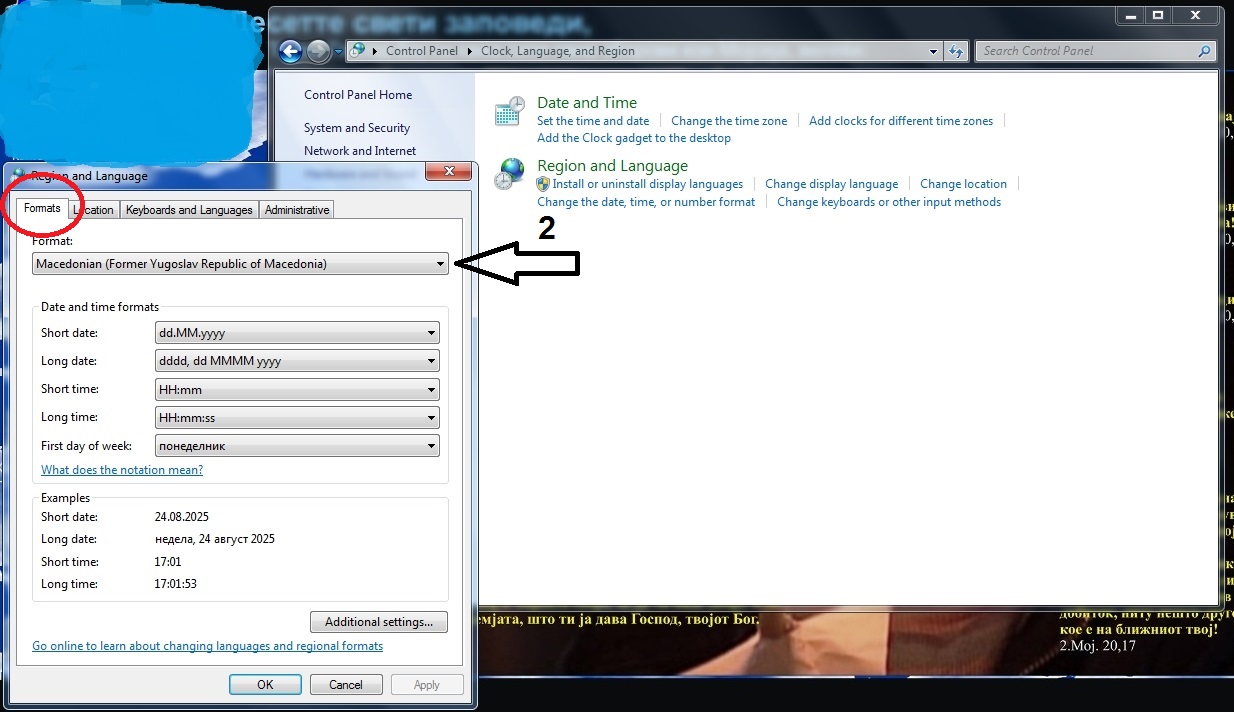
Task: Open the Format language dropdown
Action: pyautogui.click(x=240, y=264)
